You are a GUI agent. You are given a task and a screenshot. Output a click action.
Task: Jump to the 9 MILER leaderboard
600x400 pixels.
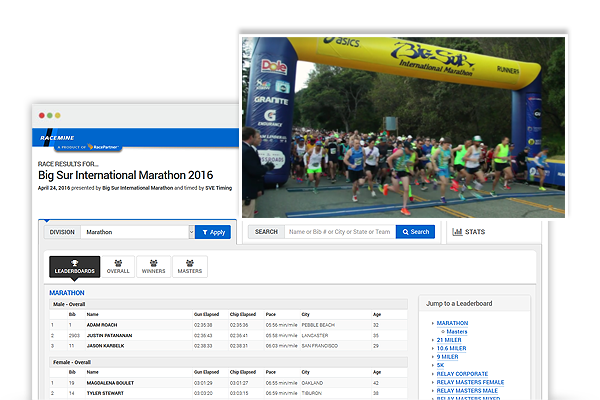coord(447,357)
